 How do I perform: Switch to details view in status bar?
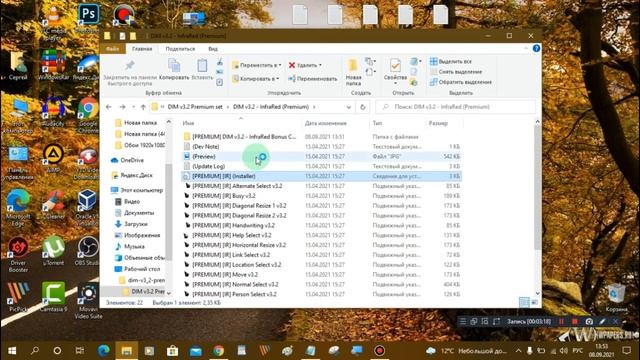coord(524,302)
